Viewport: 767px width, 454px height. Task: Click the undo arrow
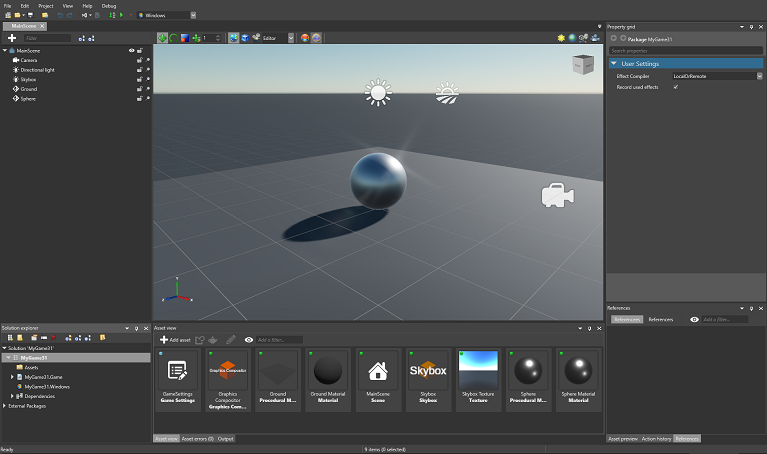(x=60, y=15)
